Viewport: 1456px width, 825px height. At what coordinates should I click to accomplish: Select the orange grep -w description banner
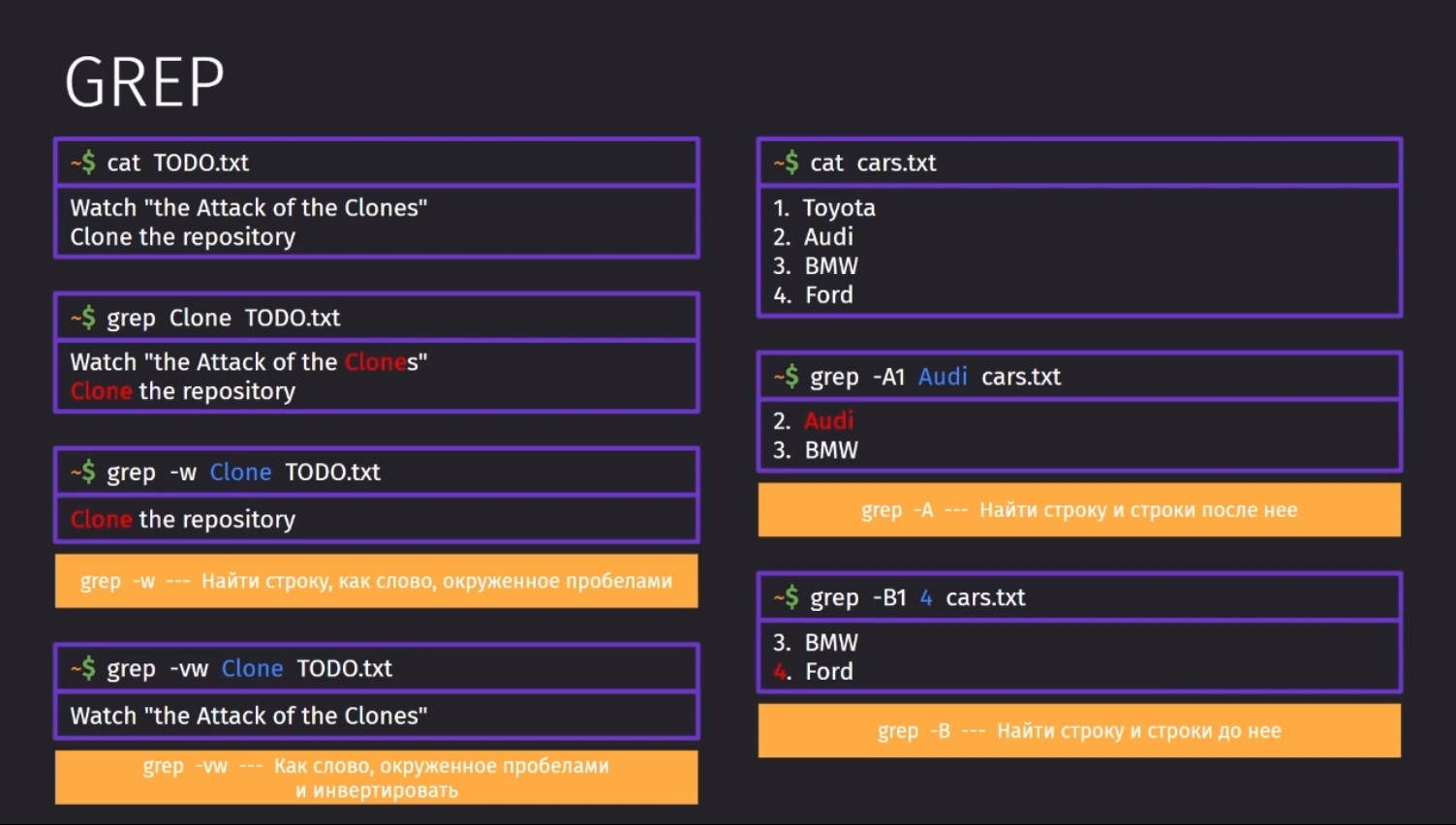pyautogui.click(x=377, y=581)
